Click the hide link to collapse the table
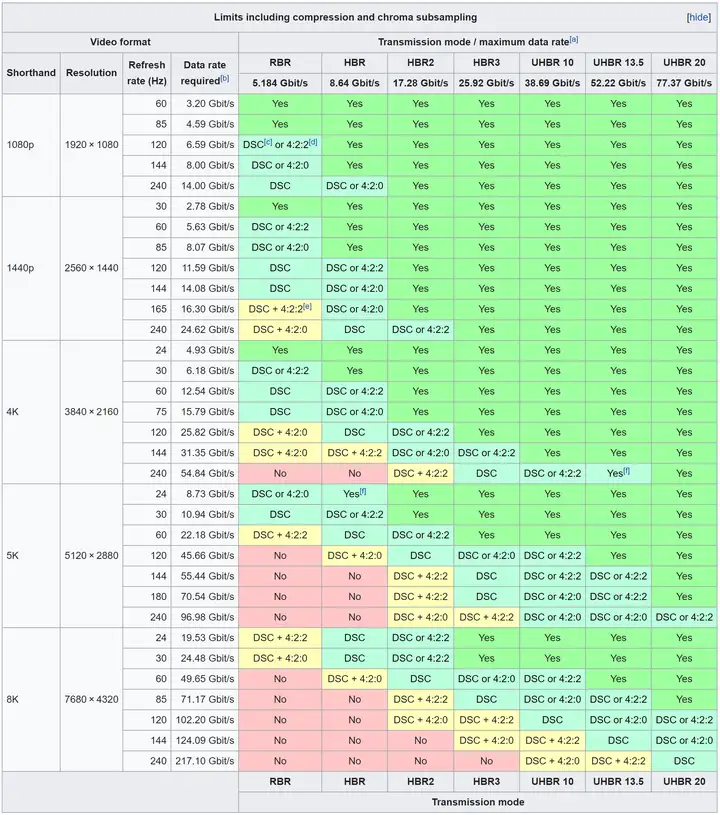 point(698,17)
